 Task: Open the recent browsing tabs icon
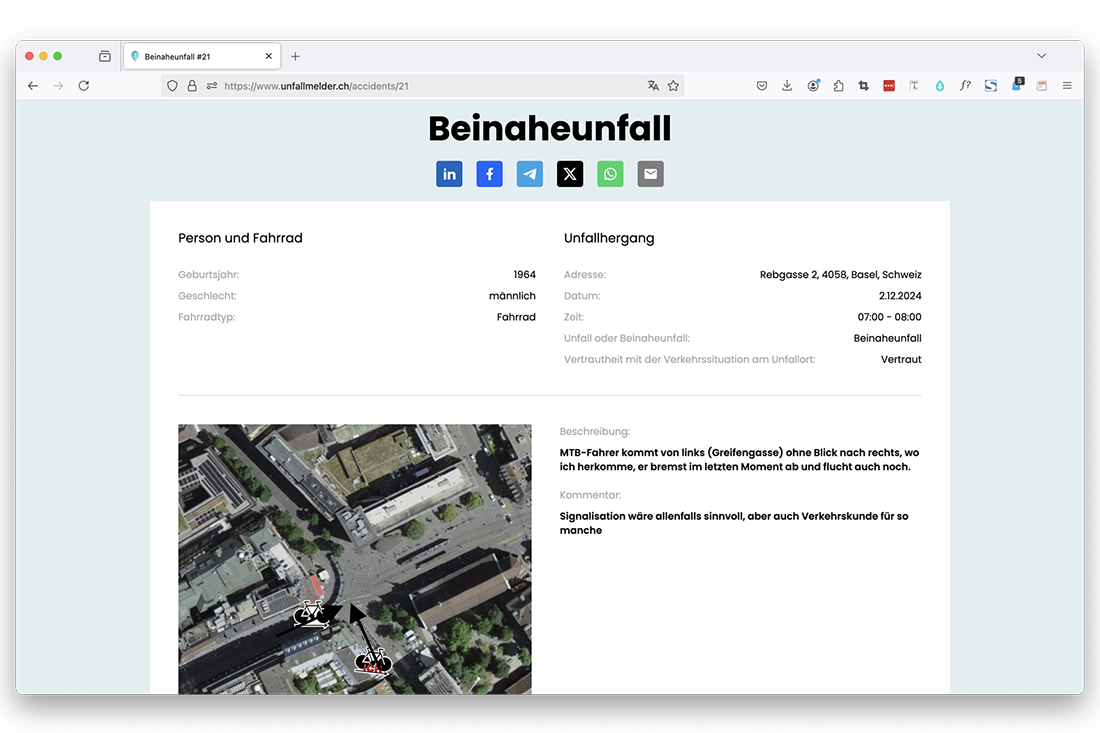105,56
